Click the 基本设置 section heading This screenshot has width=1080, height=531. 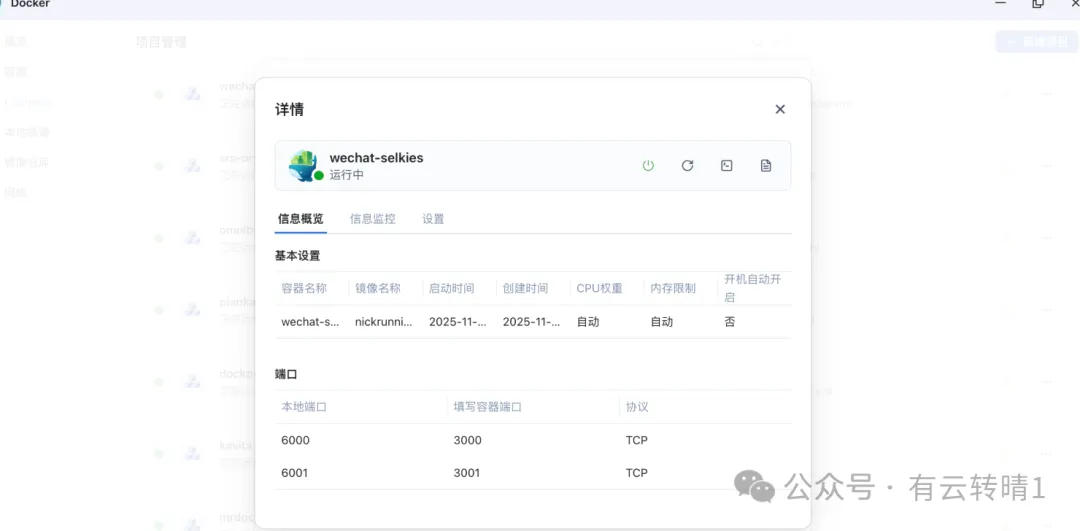click(x=298, y=256)
